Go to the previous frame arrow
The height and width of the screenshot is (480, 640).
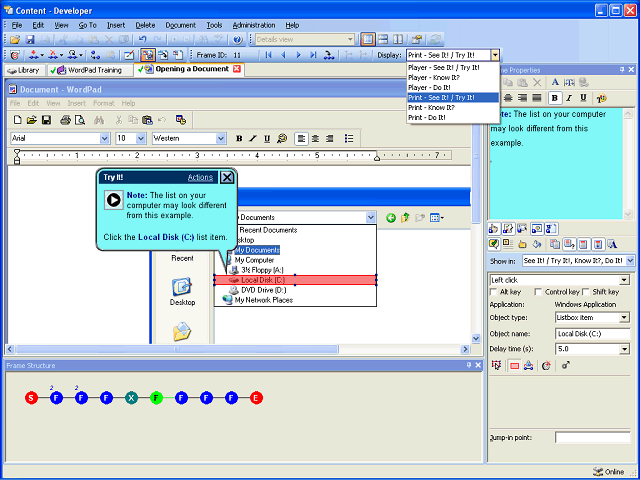tap(283, 55)
